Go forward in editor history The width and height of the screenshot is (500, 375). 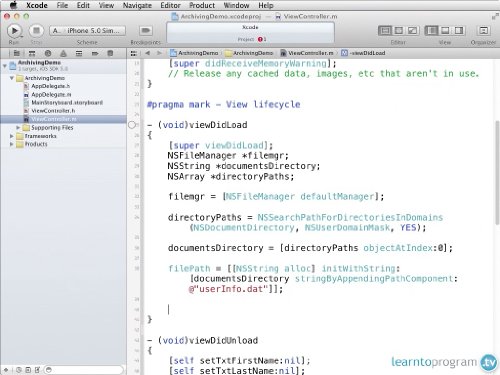(x=159, y=53)
